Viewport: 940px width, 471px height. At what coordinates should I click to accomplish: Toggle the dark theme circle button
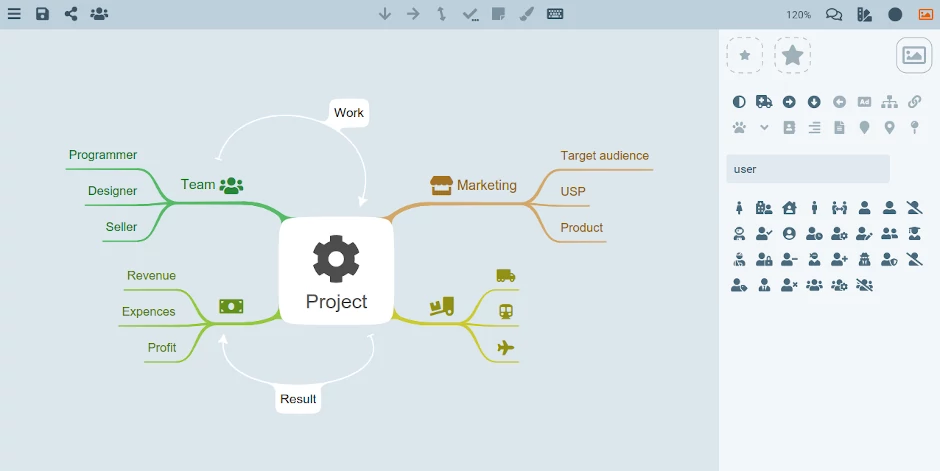click(895, 14)
